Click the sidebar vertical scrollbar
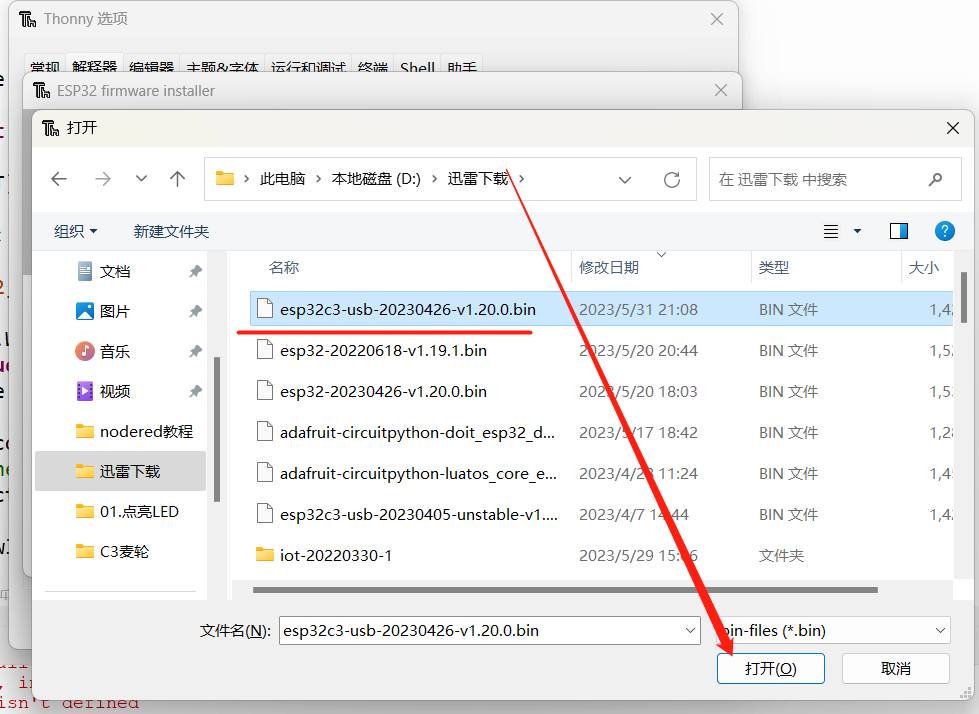 [x=217, y=429]
